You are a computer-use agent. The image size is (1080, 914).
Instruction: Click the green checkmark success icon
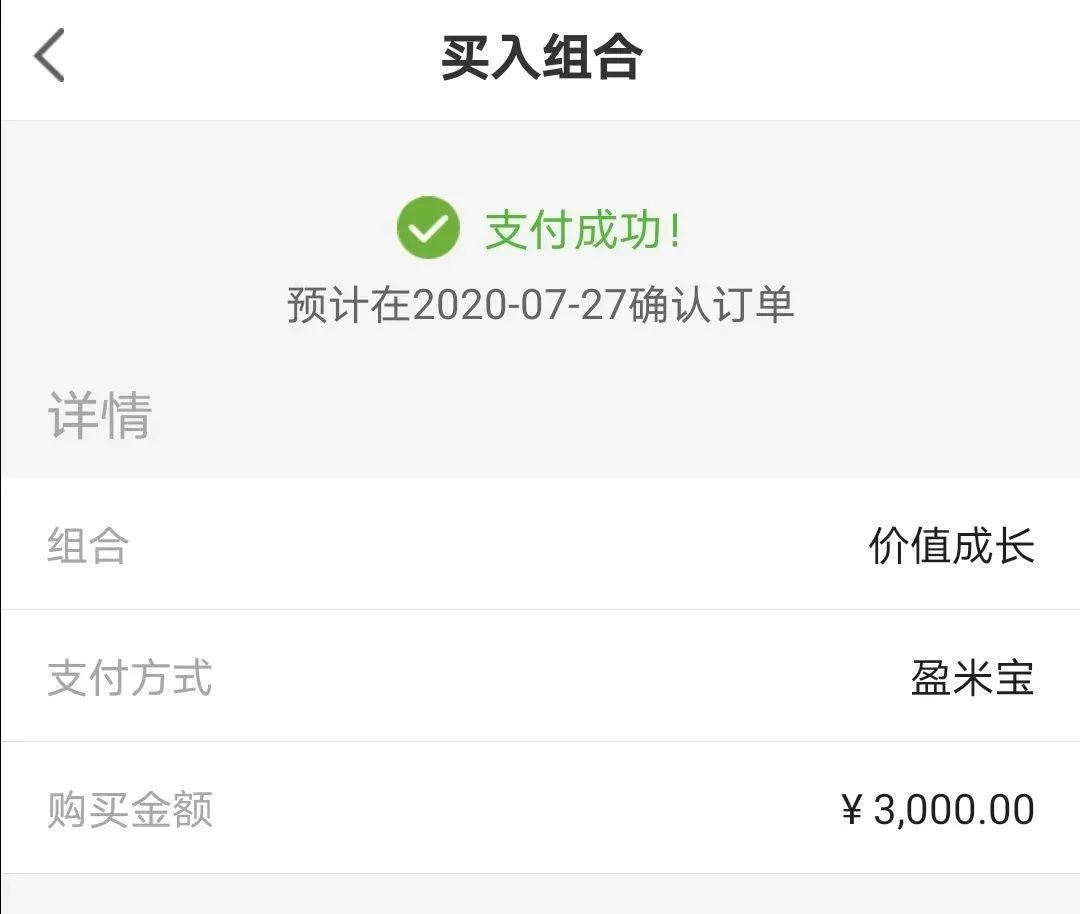click(428, 229)
